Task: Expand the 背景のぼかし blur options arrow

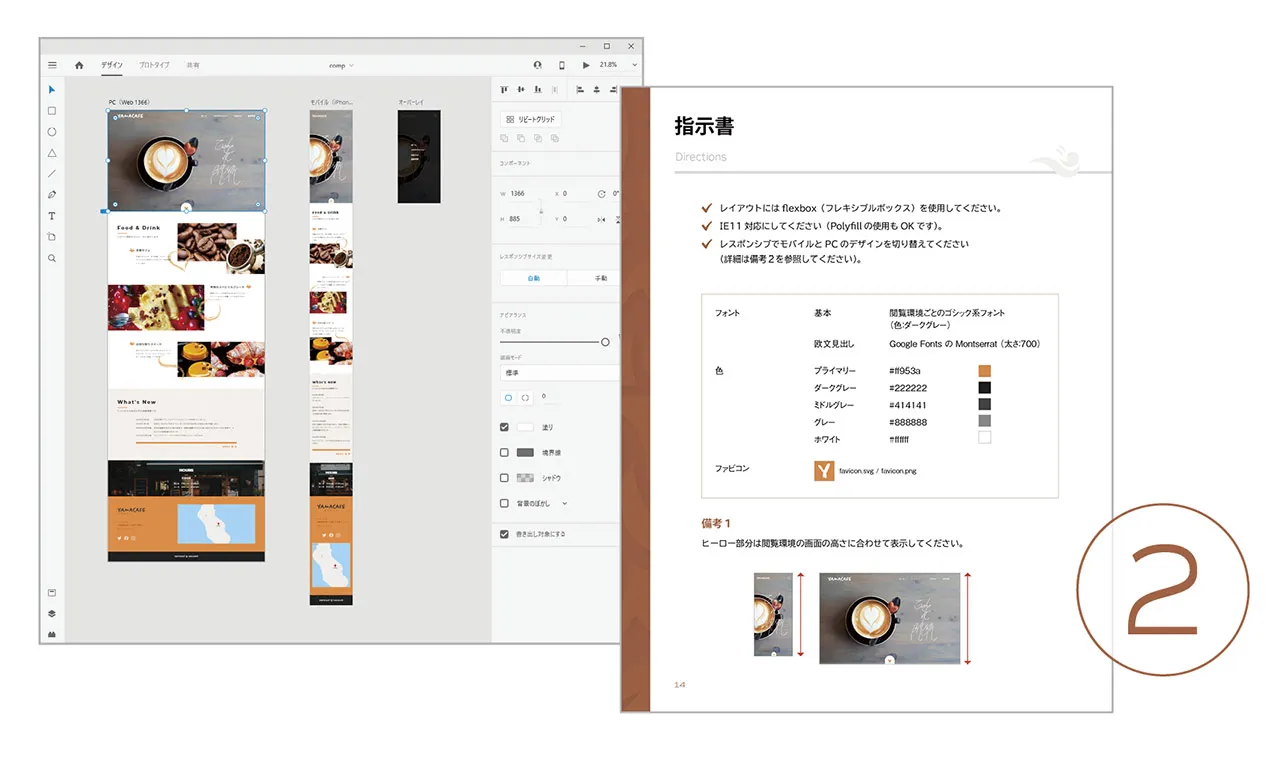Action: point(564,504)
